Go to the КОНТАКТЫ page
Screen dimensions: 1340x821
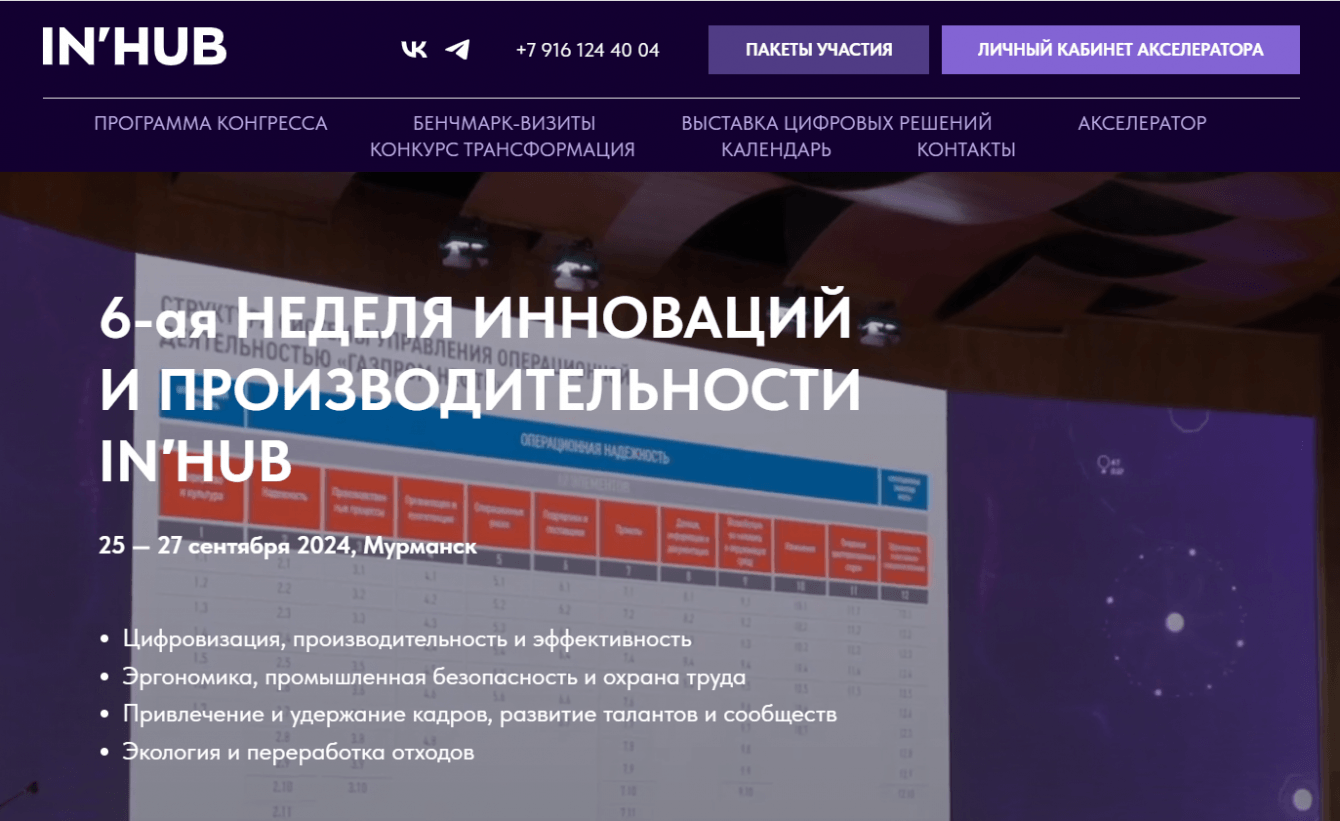[x=966, y=150]
